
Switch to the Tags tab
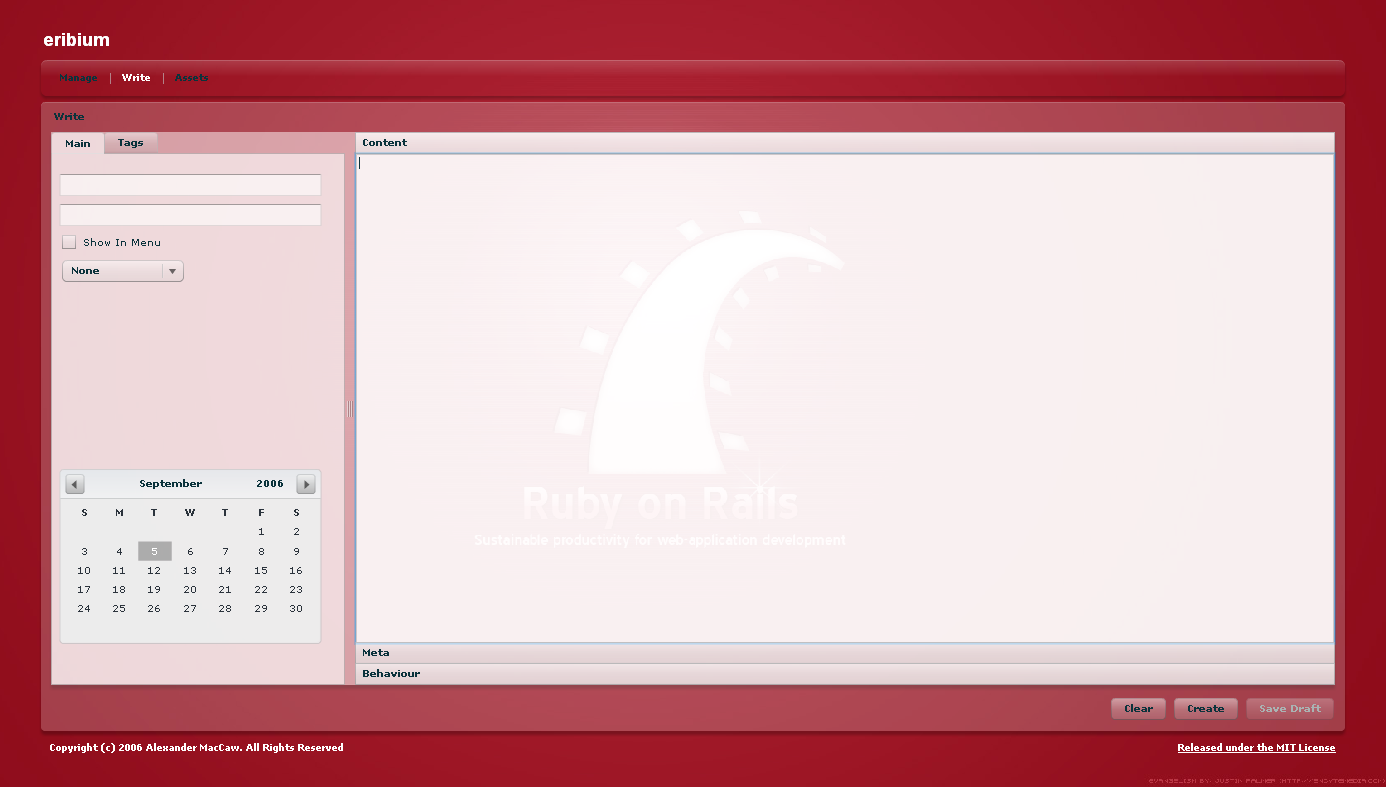tap(130, 143)
